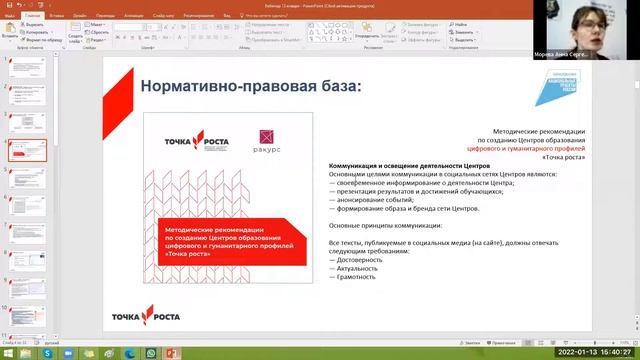Screen dimensions: 640x360
Task: Toggle underline formatting
Action: (132, 38)
